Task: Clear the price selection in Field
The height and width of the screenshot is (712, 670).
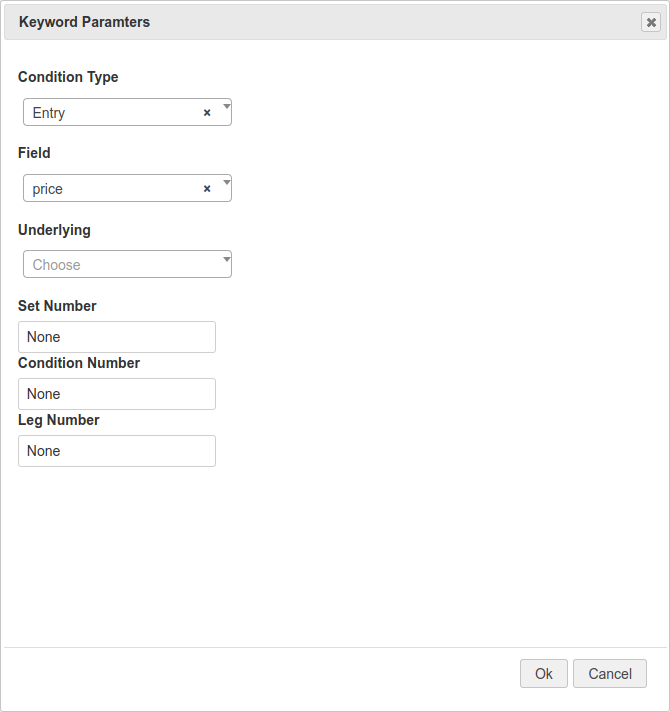Action: coord(207,189)
